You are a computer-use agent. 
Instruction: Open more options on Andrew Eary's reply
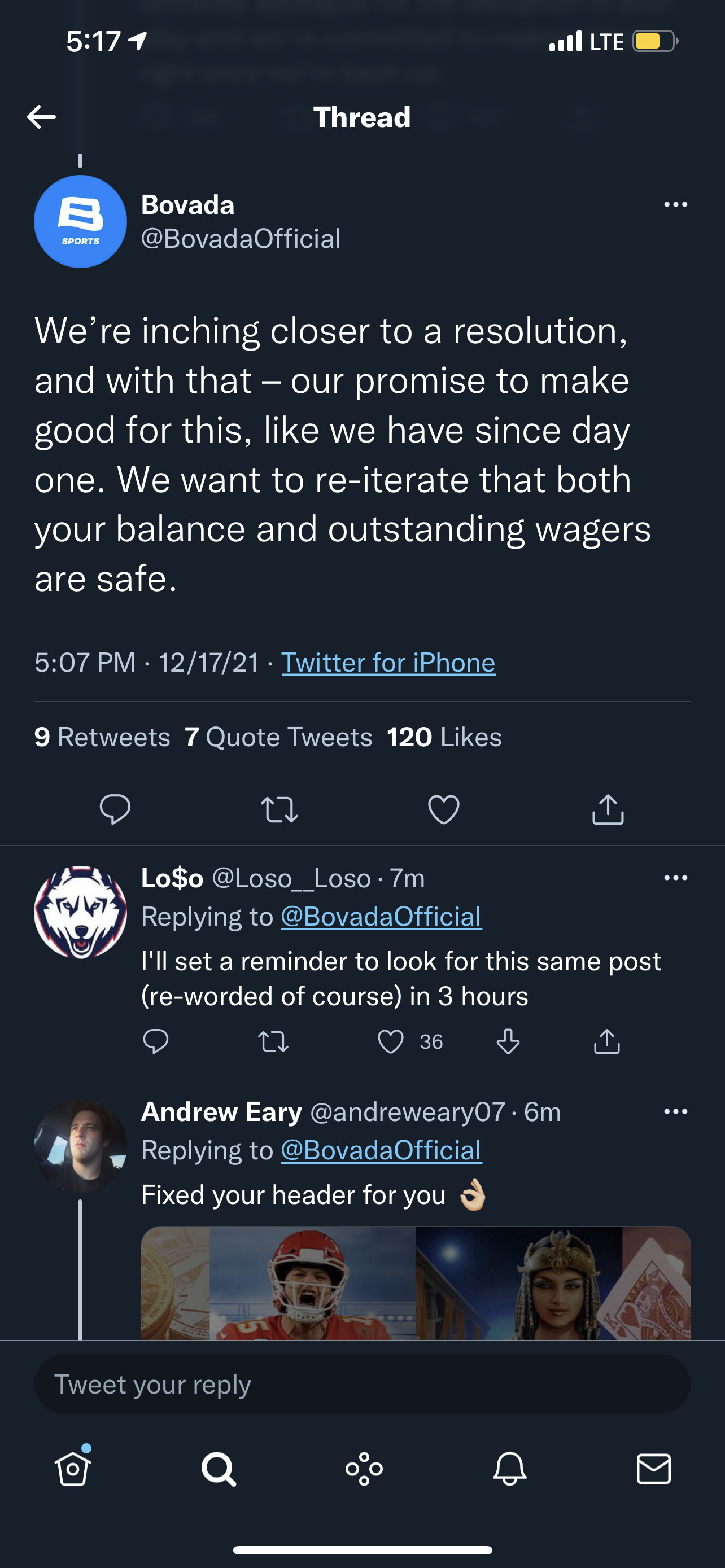pos(675,1111)
